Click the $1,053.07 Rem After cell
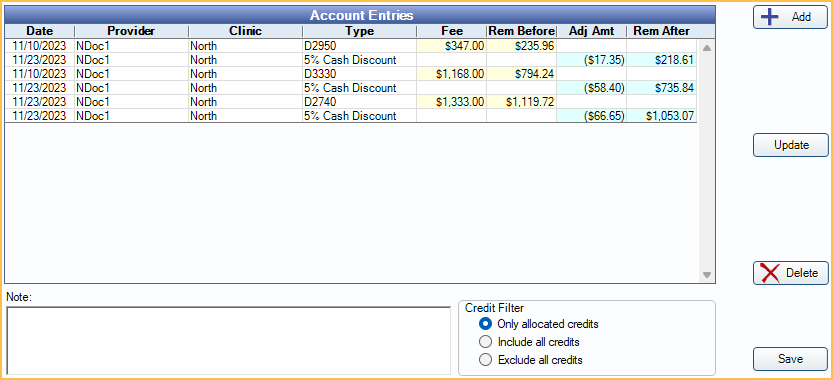 661,116
